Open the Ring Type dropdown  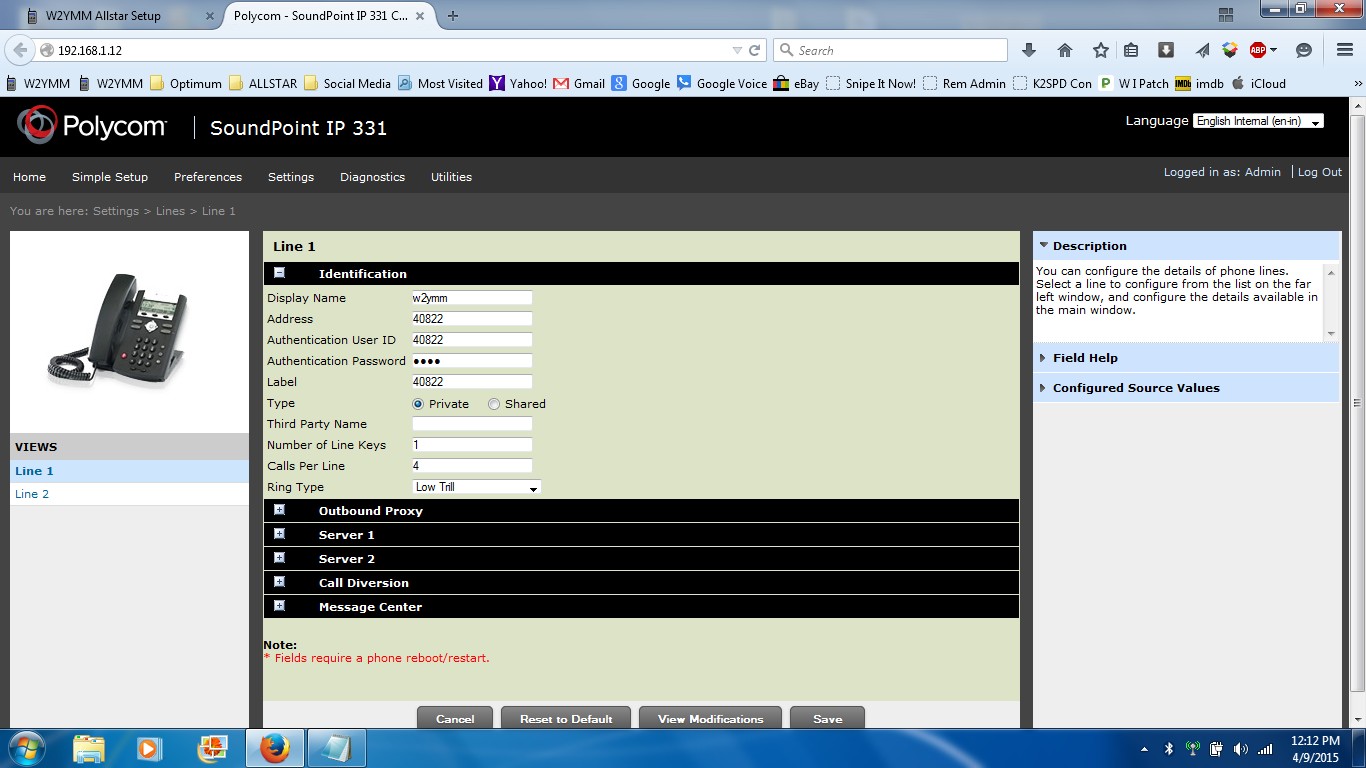click(476, 487)
